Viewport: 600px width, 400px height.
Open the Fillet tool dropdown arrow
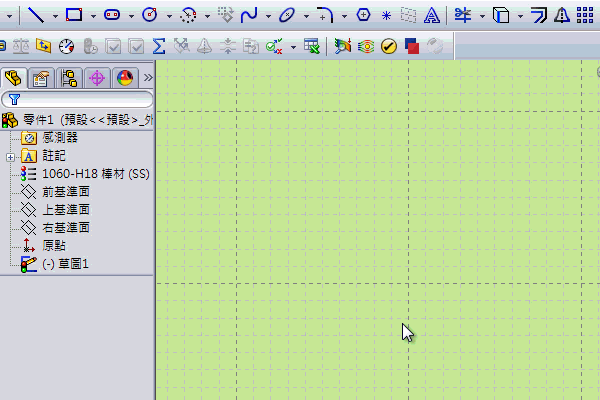click(344, 16)
